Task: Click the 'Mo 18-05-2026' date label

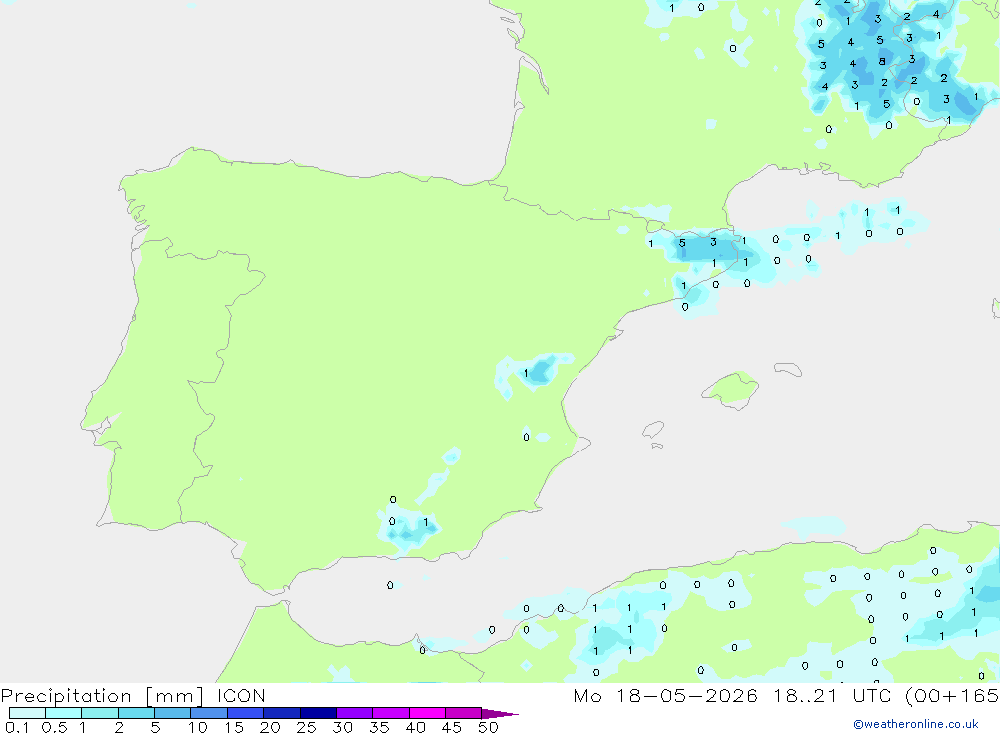Action: pyautogui.click(x=665, y=696)
